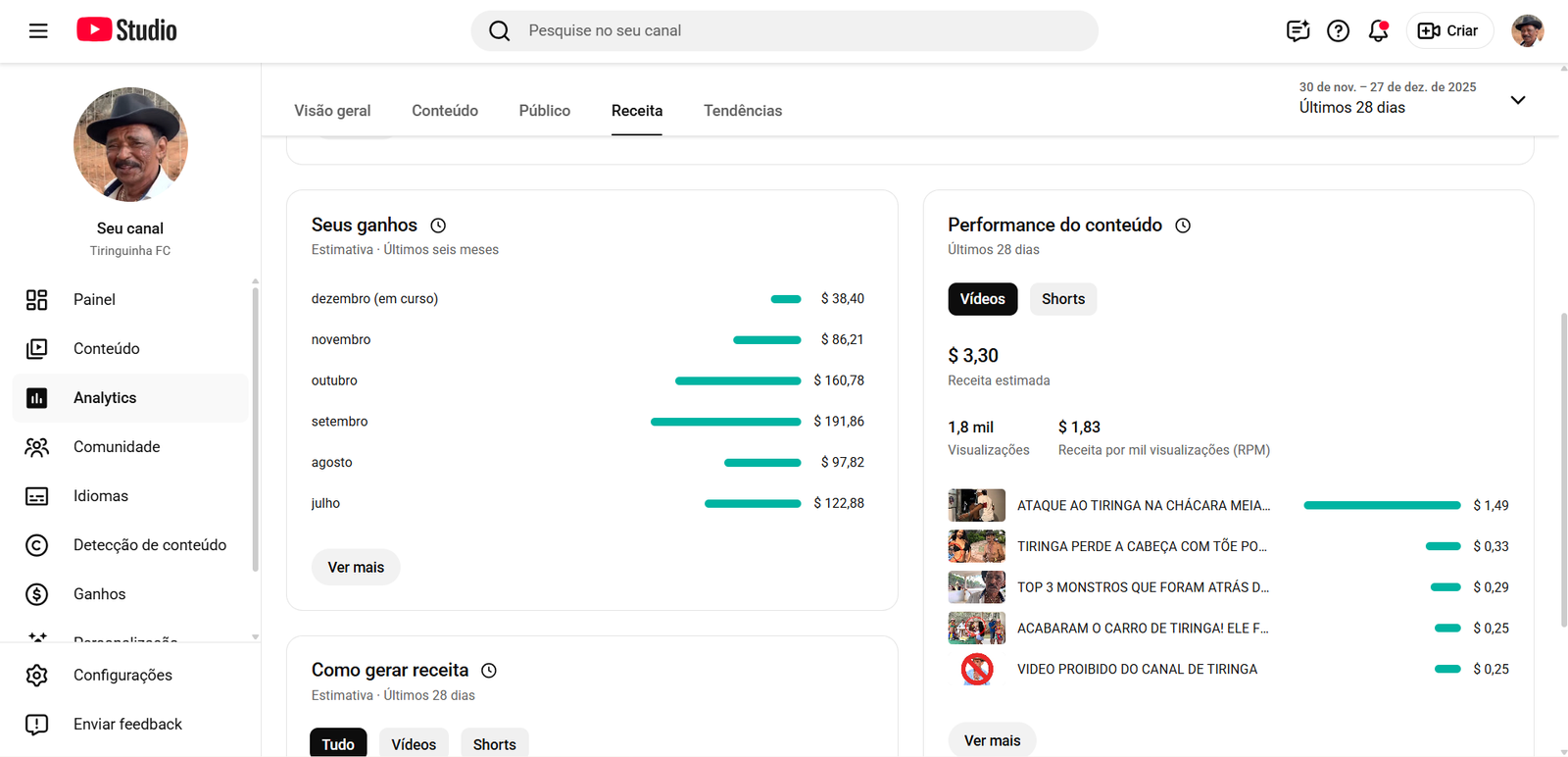The width and height of the screenshot is (1568, 757).
Task: Expand the date range dropdown arrow
Action: coord(1518,100)
